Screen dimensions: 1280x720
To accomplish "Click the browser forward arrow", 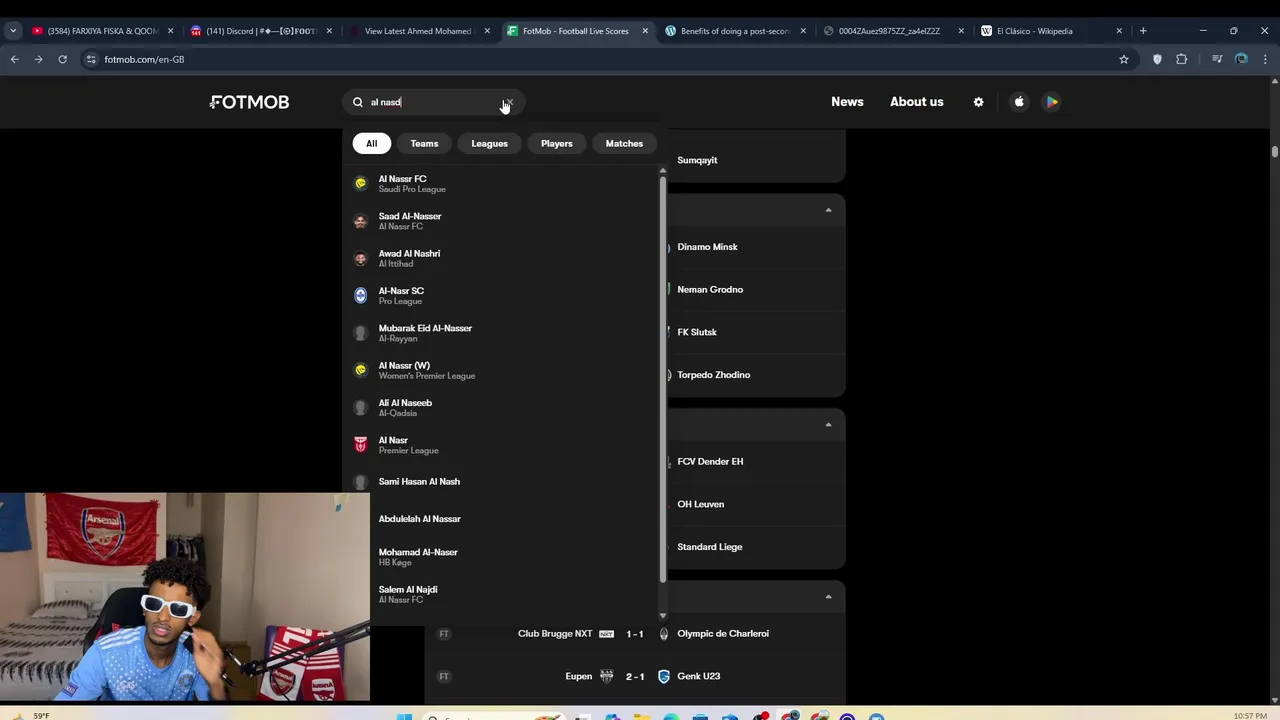I will 38,59.
